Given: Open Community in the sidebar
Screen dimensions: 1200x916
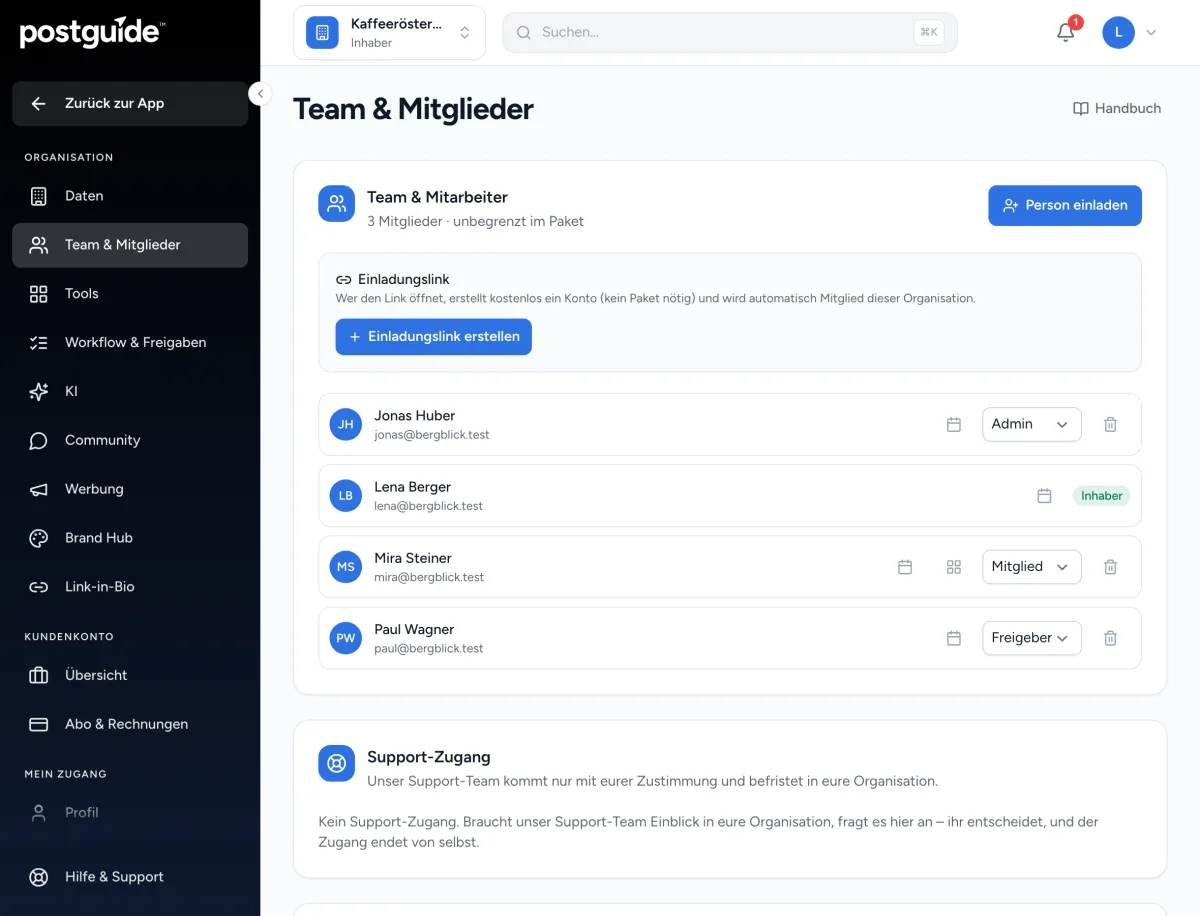Looking at the screenshot, I should click(130, 441).
